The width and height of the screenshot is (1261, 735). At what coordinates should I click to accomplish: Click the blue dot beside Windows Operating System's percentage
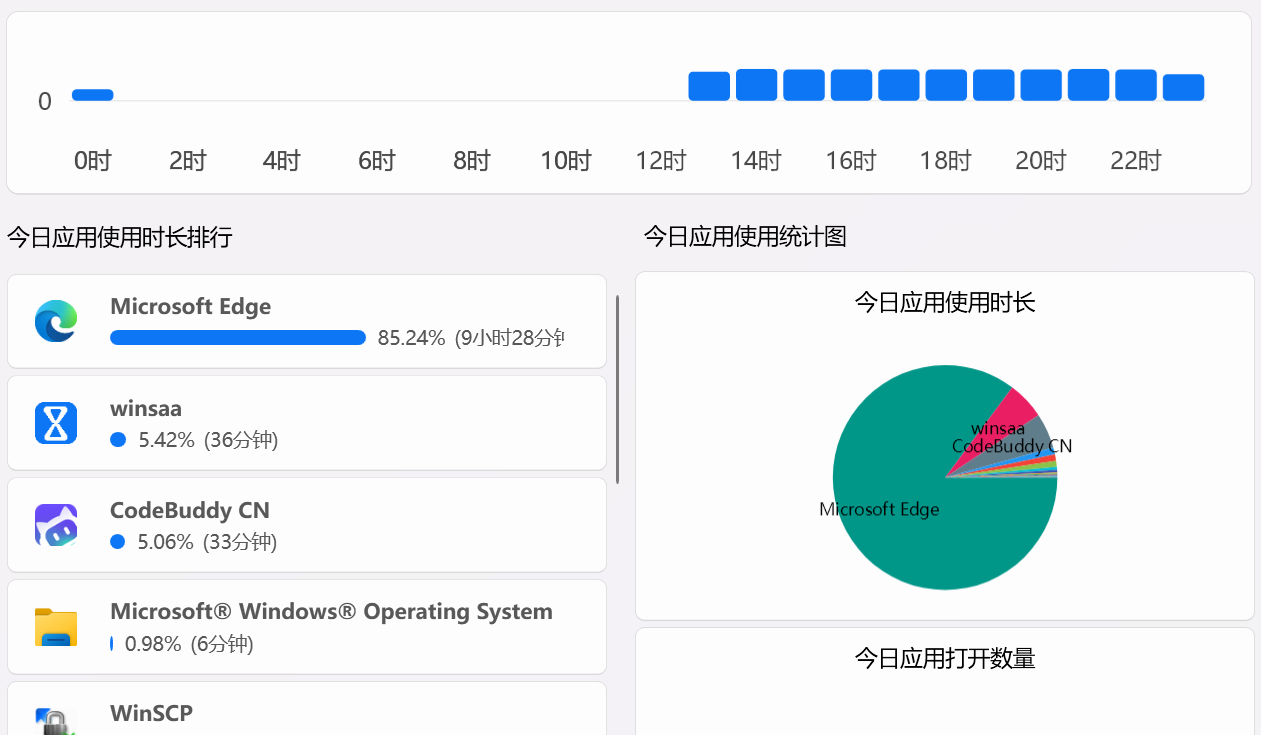[113, 643]
